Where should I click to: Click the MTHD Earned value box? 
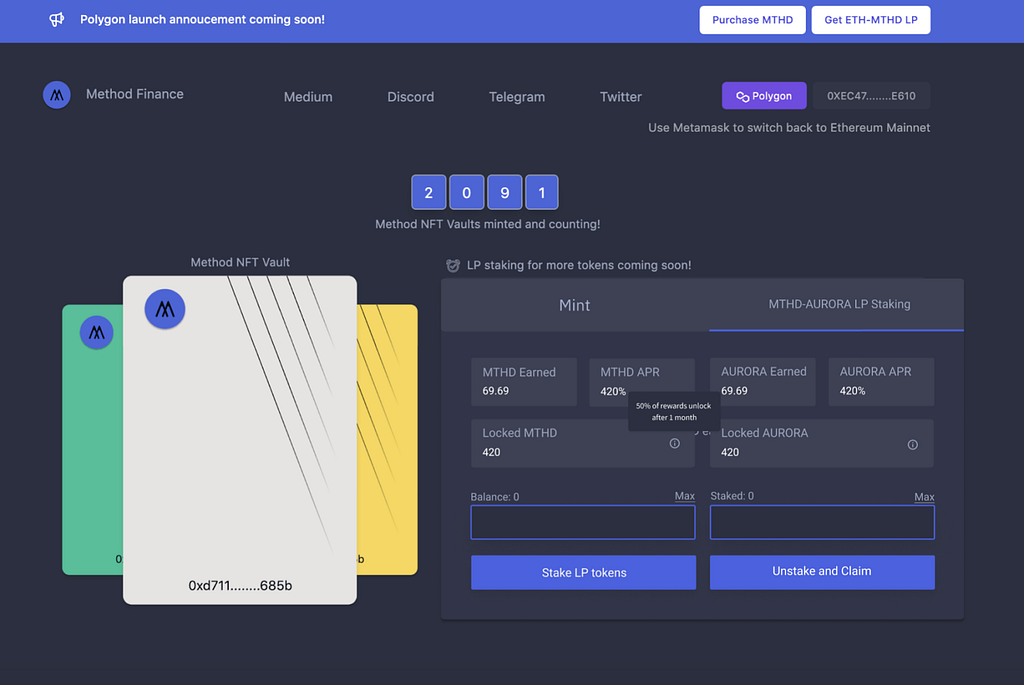tap(524, 382)
